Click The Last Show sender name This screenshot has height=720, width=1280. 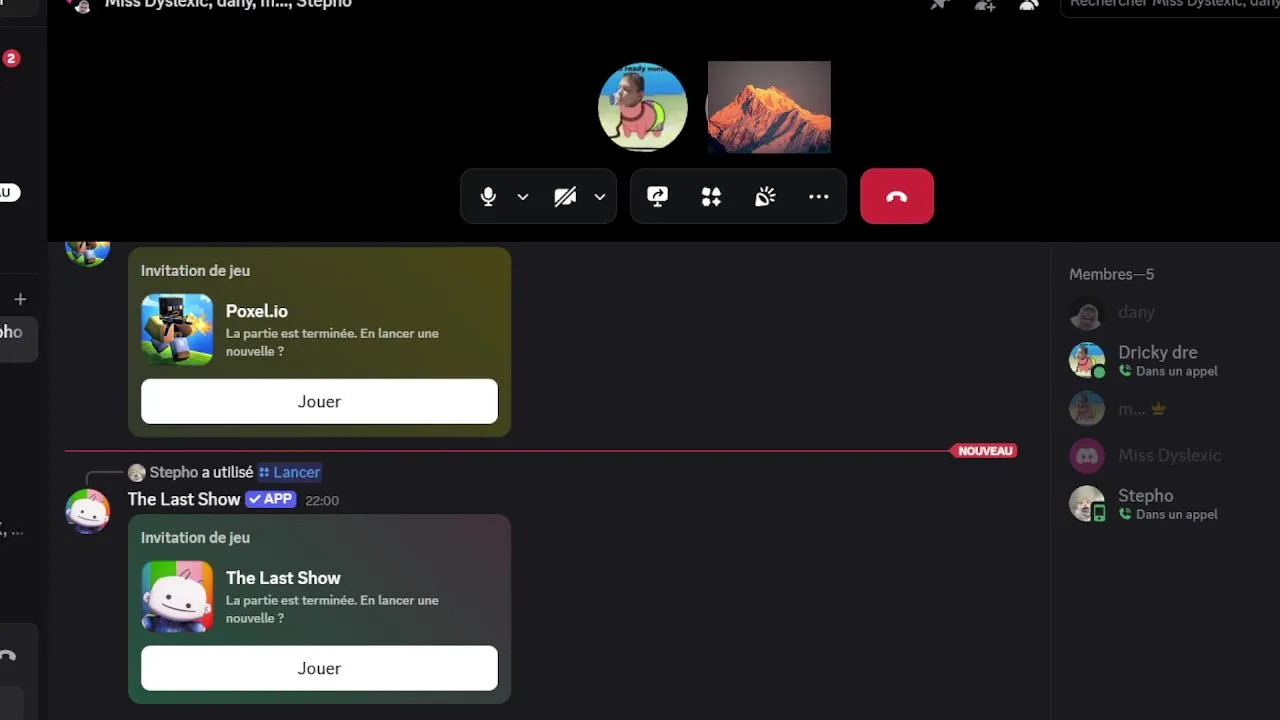184,499
